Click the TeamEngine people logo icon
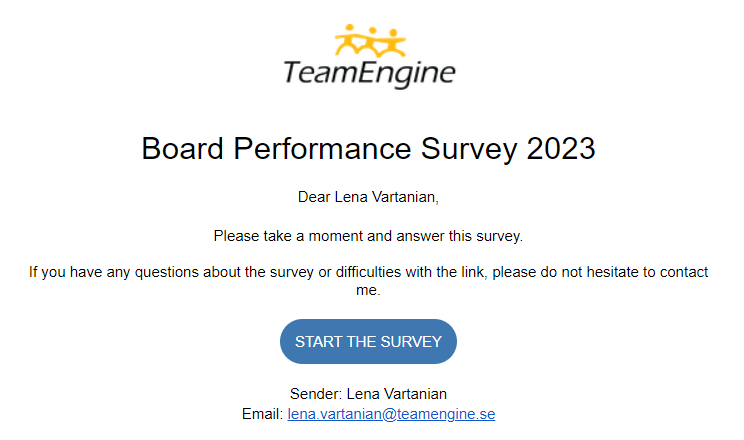Screen dimensions: 744x440 (370, 42)
